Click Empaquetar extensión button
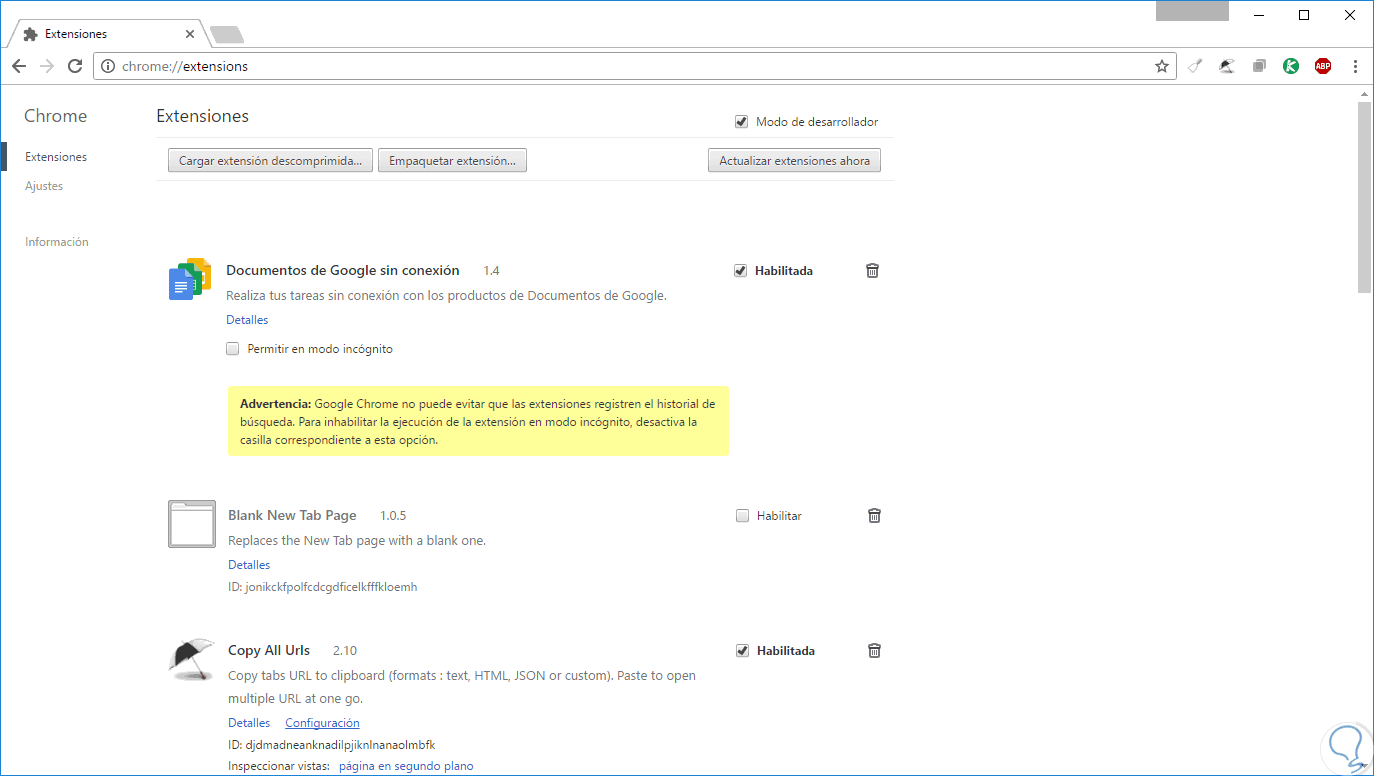This screenshot has height=776, width=1374. point(452,160)
